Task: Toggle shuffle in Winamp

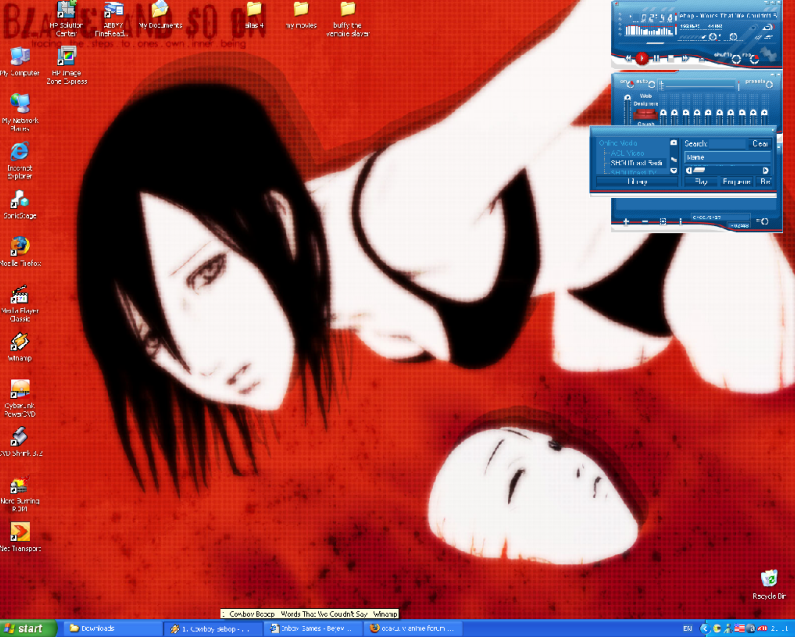Action: [736, 59]
